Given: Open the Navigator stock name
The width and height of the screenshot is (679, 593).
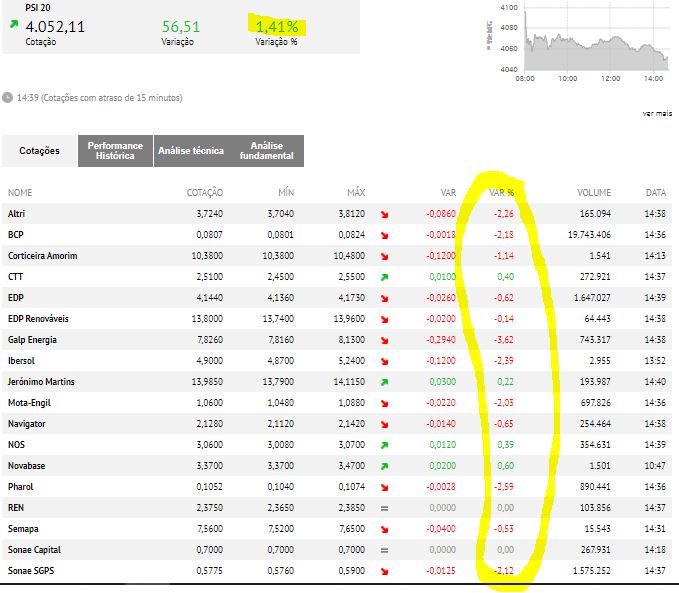Looking at the screenshot, I should [x=26, y=424].
